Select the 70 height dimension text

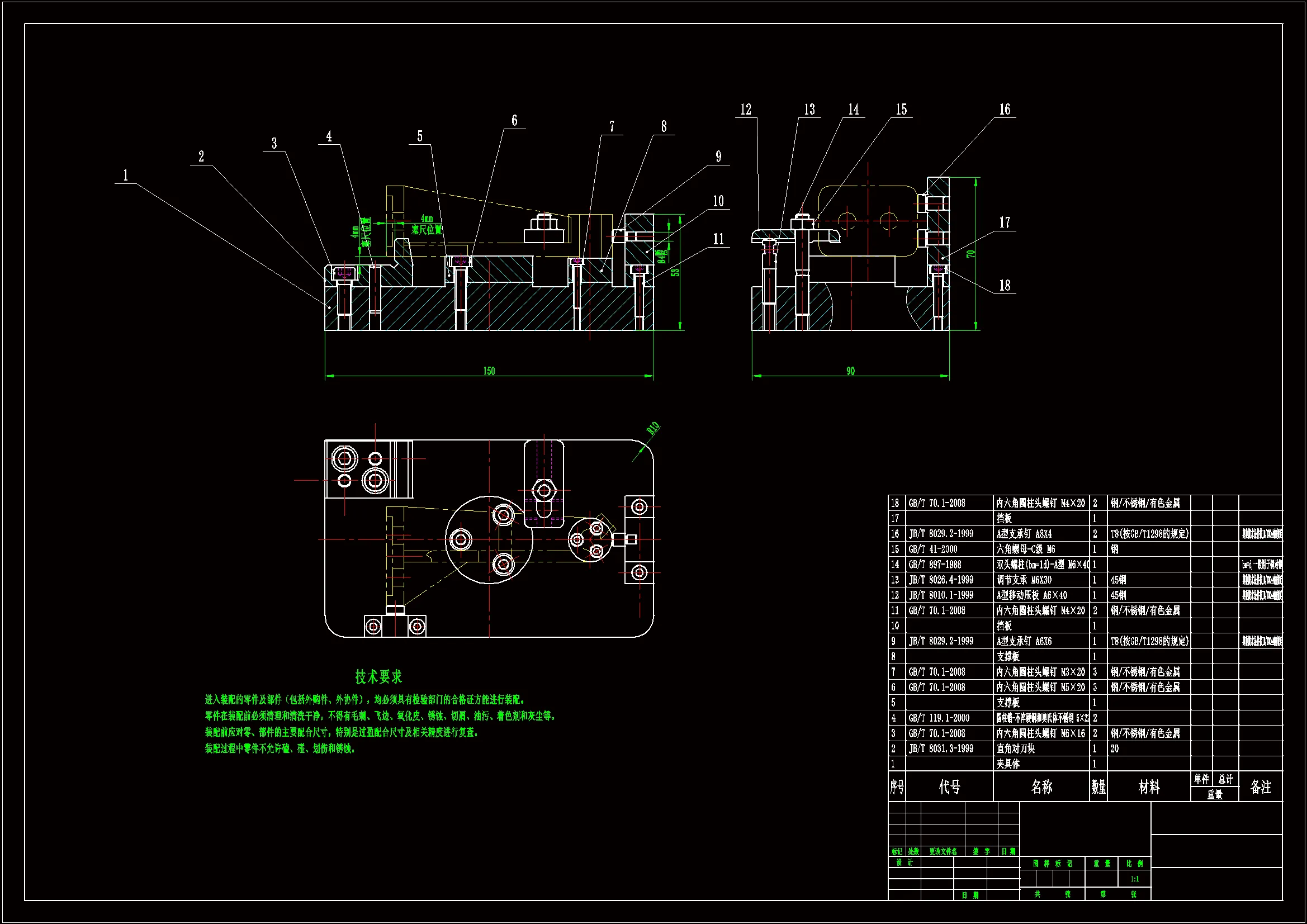(x=970, y=253)
